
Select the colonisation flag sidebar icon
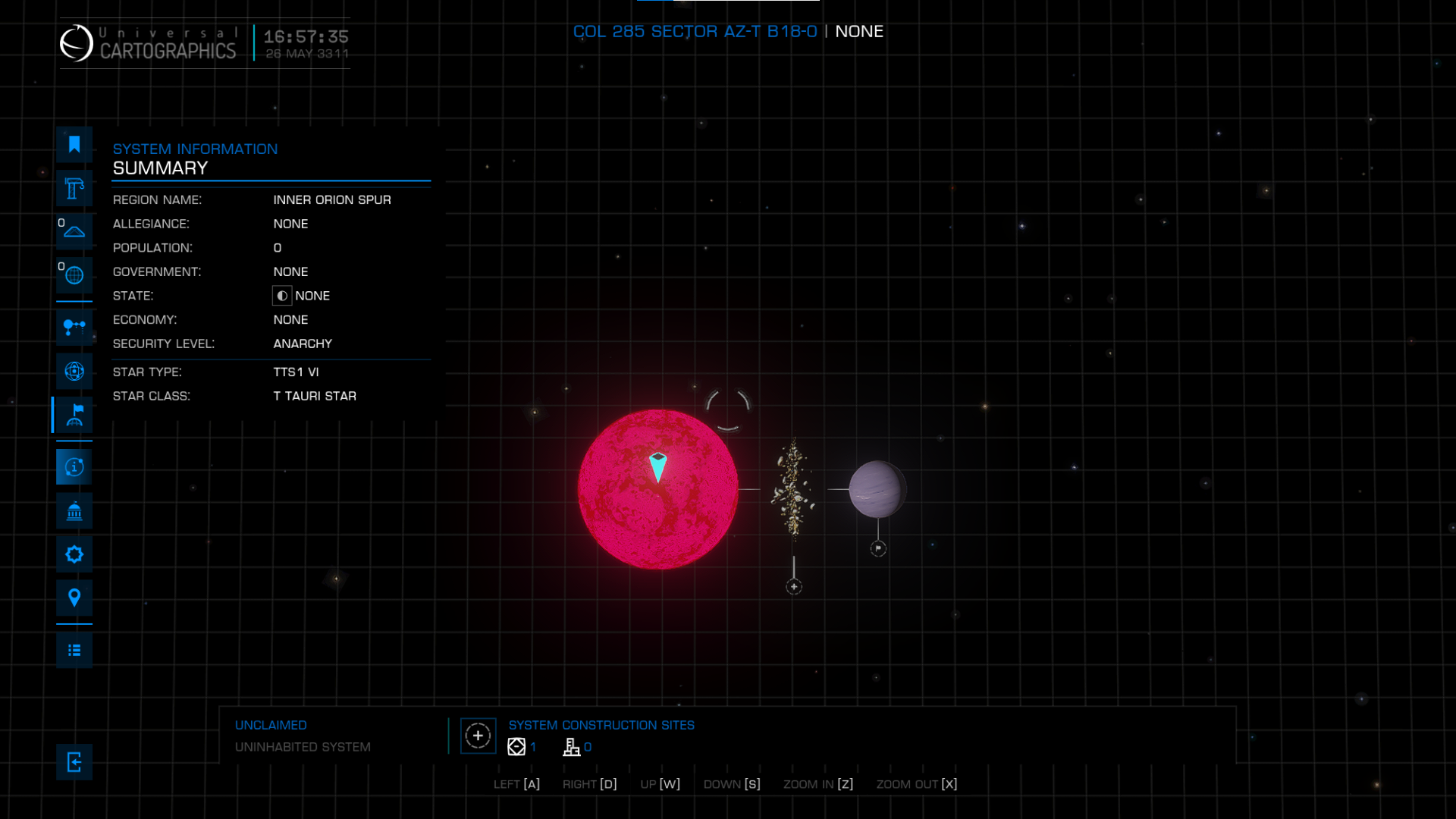(74, 415)
